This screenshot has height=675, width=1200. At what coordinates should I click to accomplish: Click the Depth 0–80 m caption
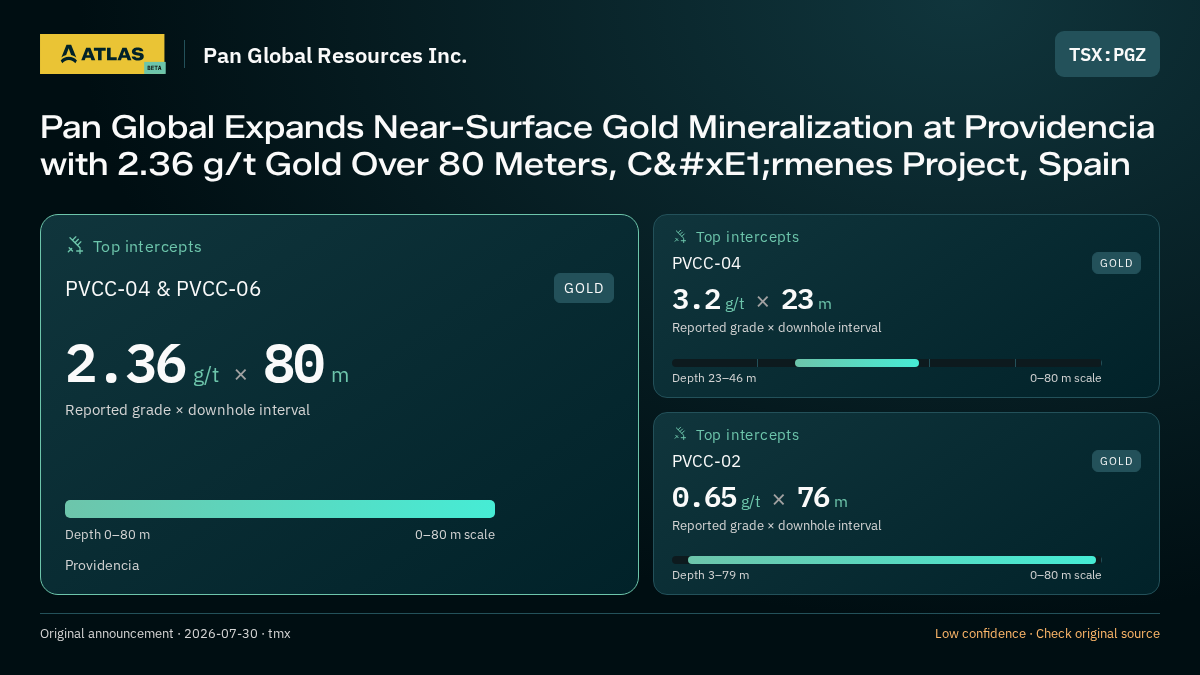(107, 534)
